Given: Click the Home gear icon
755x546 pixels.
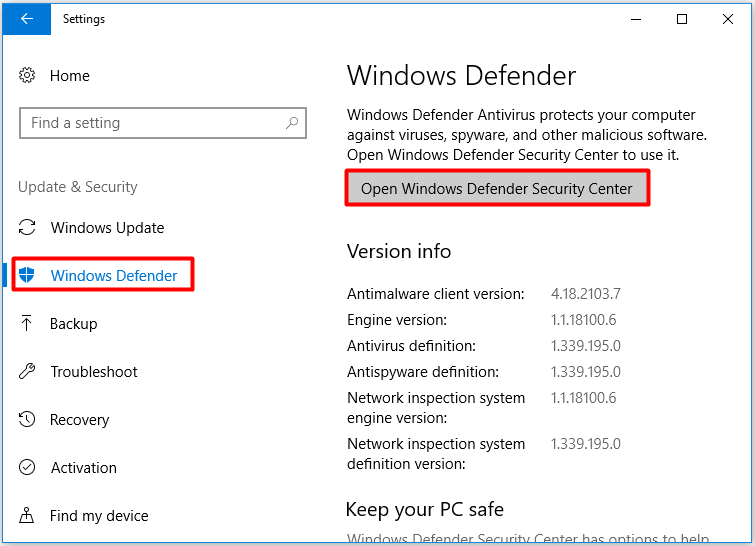Looking at the screenshot, I should (x=27, y=76).
